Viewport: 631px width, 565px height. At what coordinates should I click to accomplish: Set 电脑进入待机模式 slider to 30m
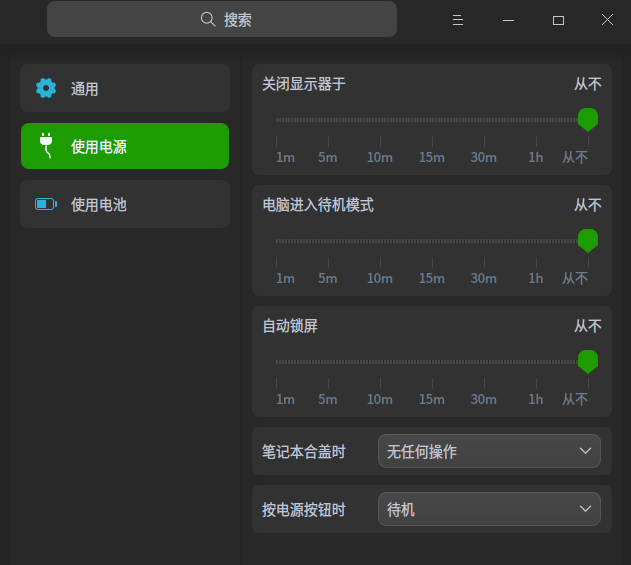pos(484,241)
